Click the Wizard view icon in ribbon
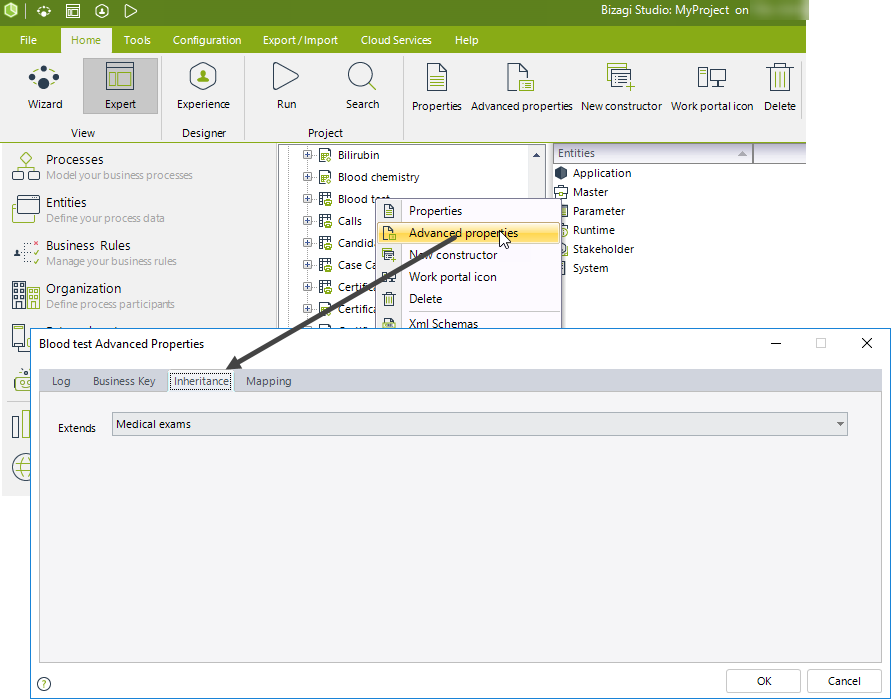This screenshot has height=699, width=891. (45, 87)
